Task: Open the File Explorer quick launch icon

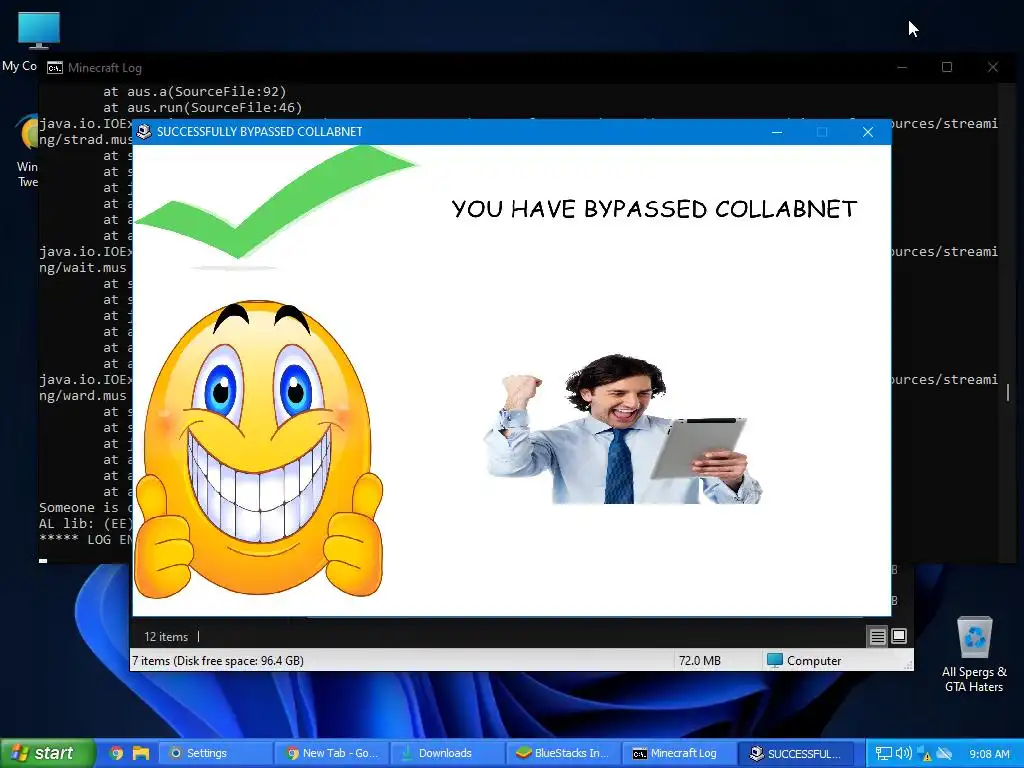Action: (x=141, y=753)
